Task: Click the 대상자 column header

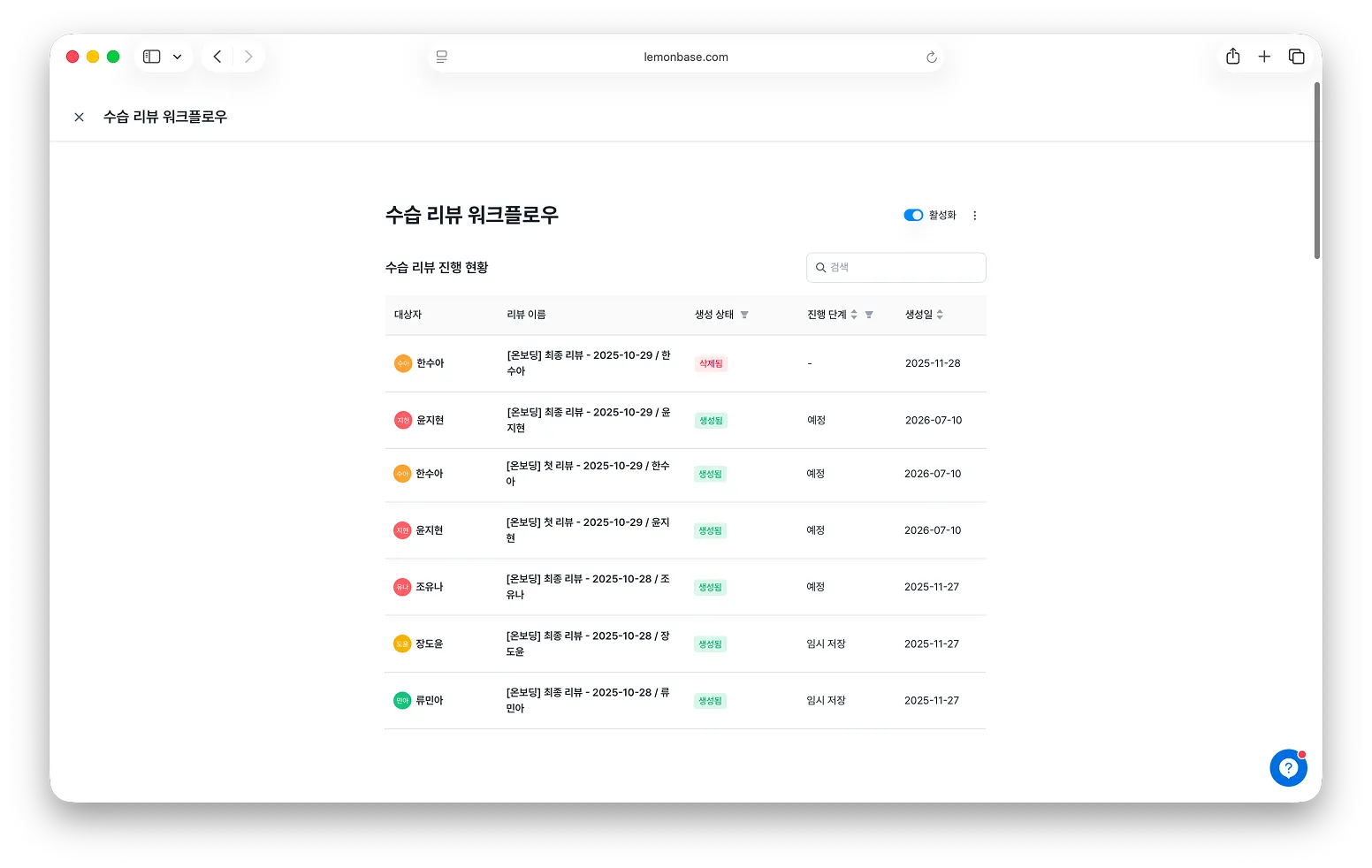Action: point(408,315)
